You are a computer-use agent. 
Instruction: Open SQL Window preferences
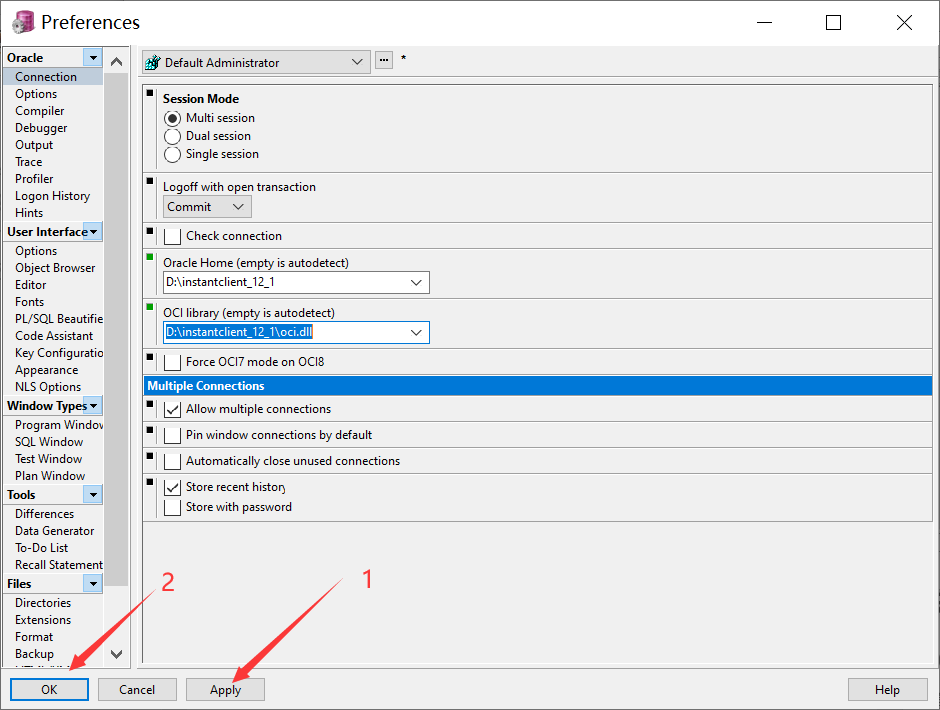[x=49, y=442]
